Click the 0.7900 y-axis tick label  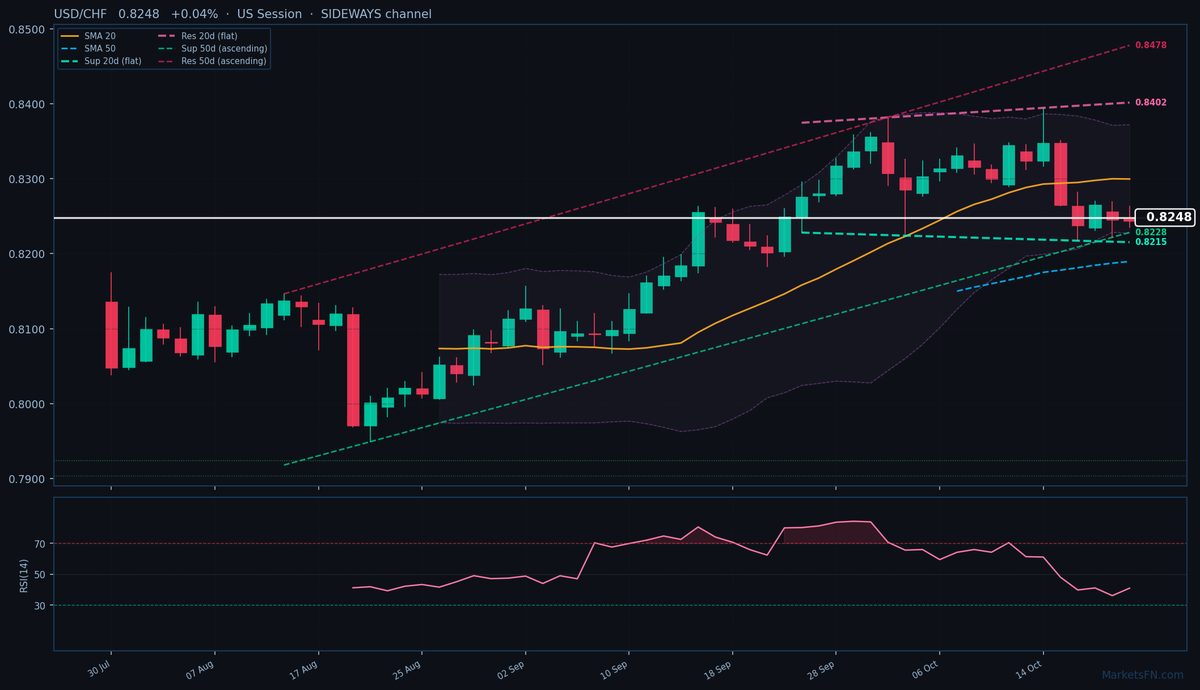(25, 480)
